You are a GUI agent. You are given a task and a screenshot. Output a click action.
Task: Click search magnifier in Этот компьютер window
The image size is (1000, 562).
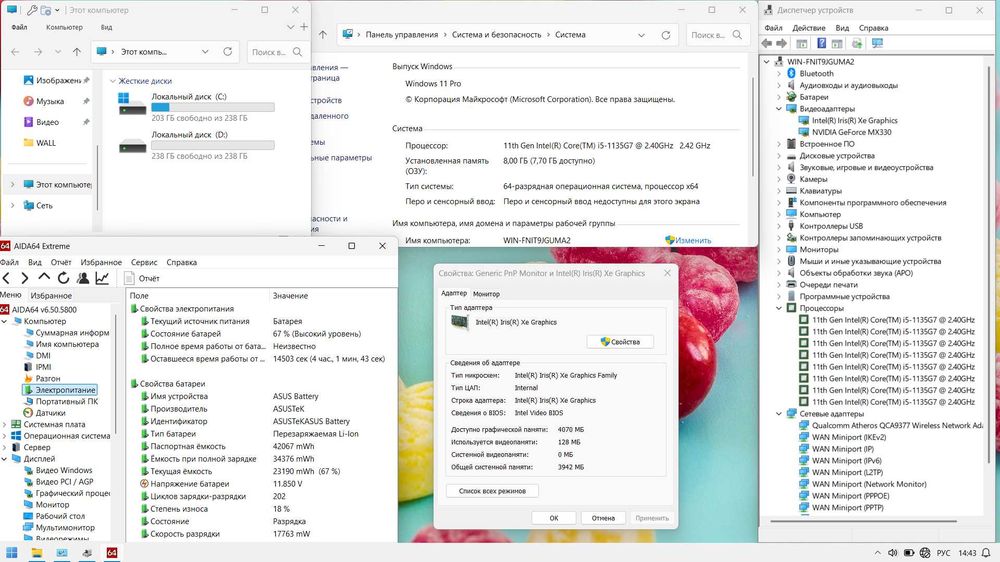click(297, 52)
